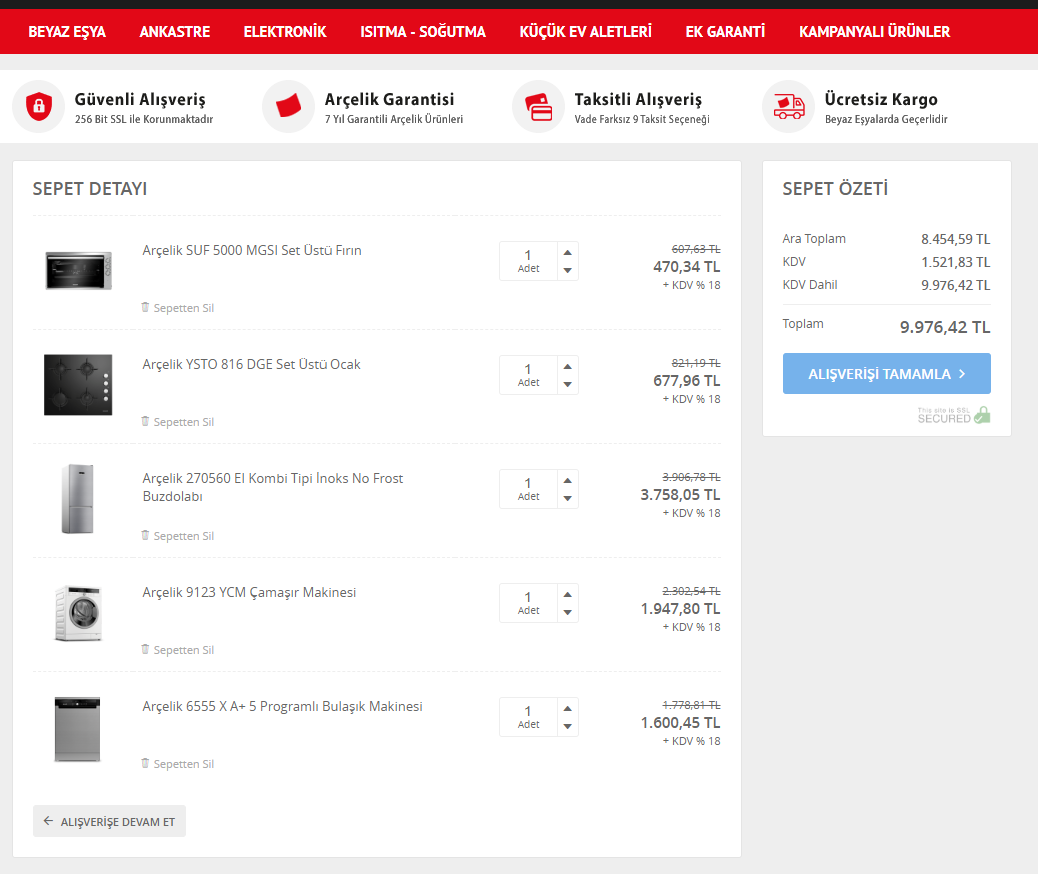Click ALIŞVERİŞİ TAMAMLA checkout button

pyautogui.click(x=886, y=373)
